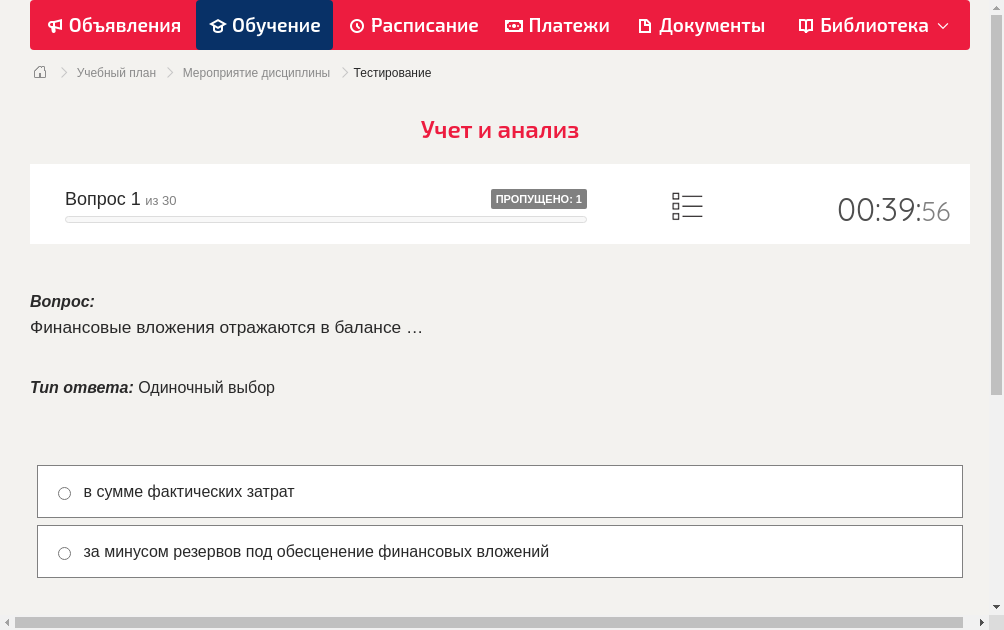Screen dimensions: 1004x630
Task: Choose 'за минусом резервов под обесценение' answer
Action: [317, 551]
